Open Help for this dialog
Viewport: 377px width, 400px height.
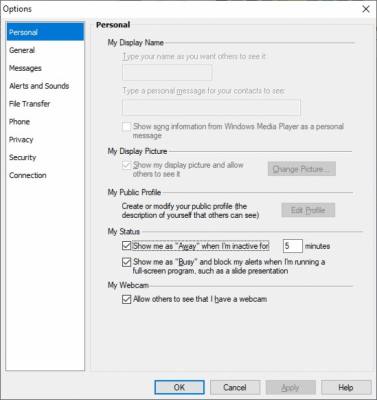(x=346, y=387)
